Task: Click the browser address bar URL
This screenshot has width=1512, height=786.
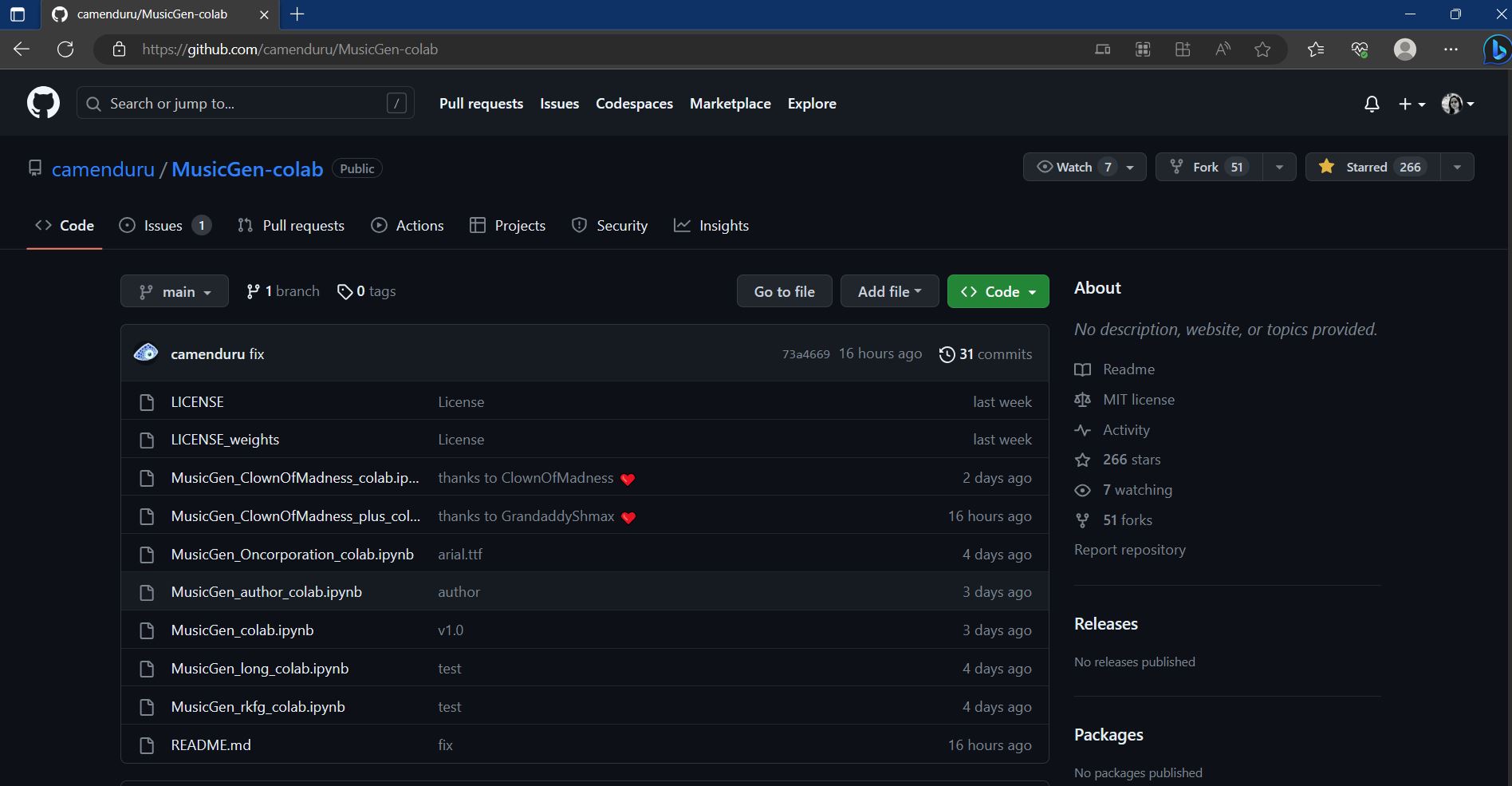Action: (290, 49)
